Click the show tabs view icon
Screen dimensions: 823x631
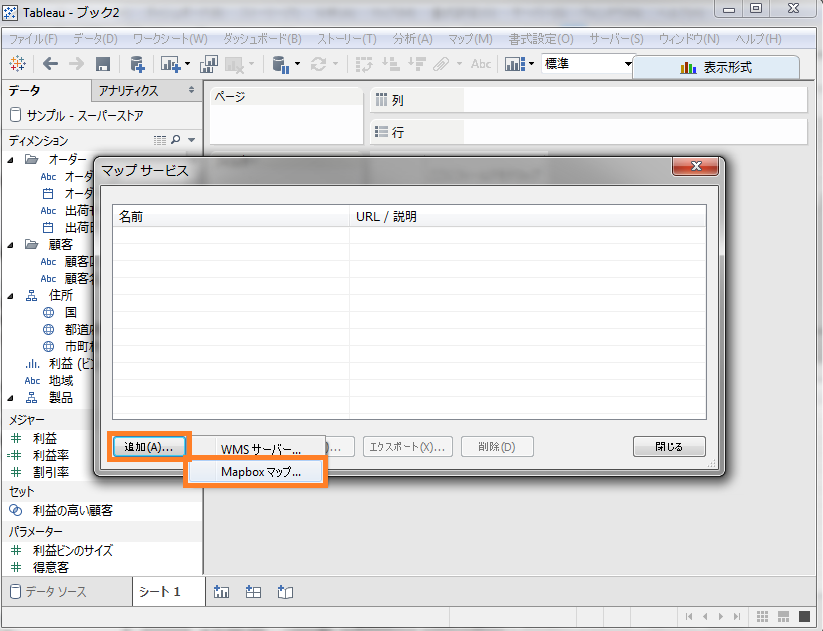(x=805, y=616)
